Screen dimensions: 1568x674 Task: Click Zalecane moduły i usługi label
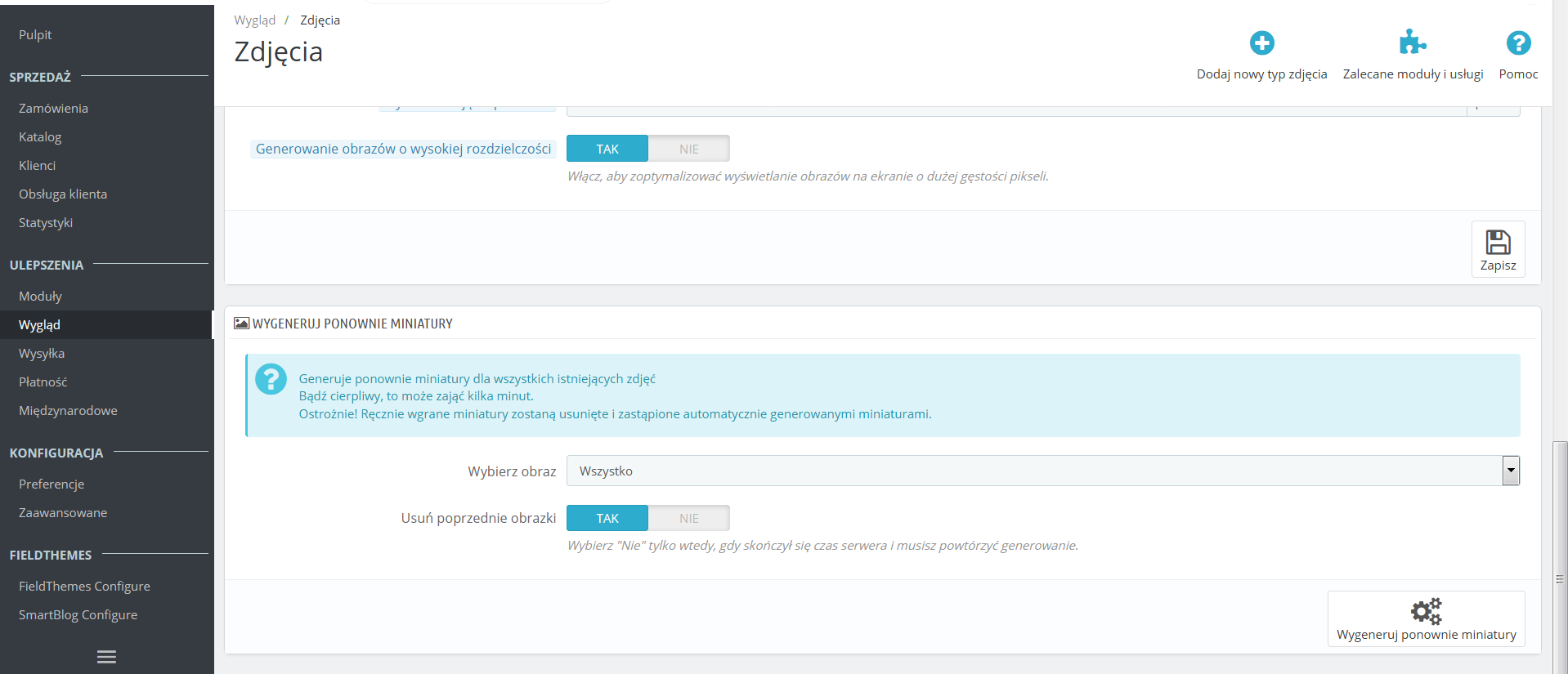[x=1413, y=74]
